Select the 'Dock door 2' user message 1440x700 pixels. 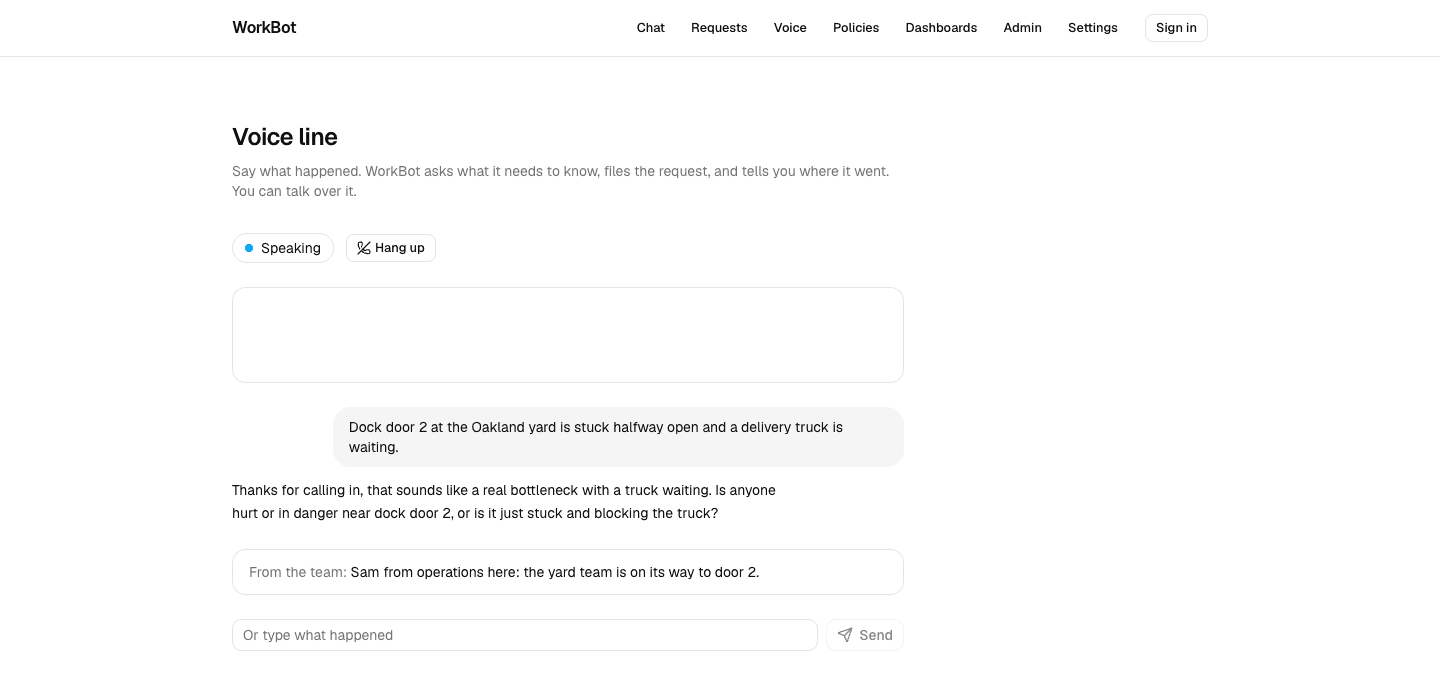(618, 437)
